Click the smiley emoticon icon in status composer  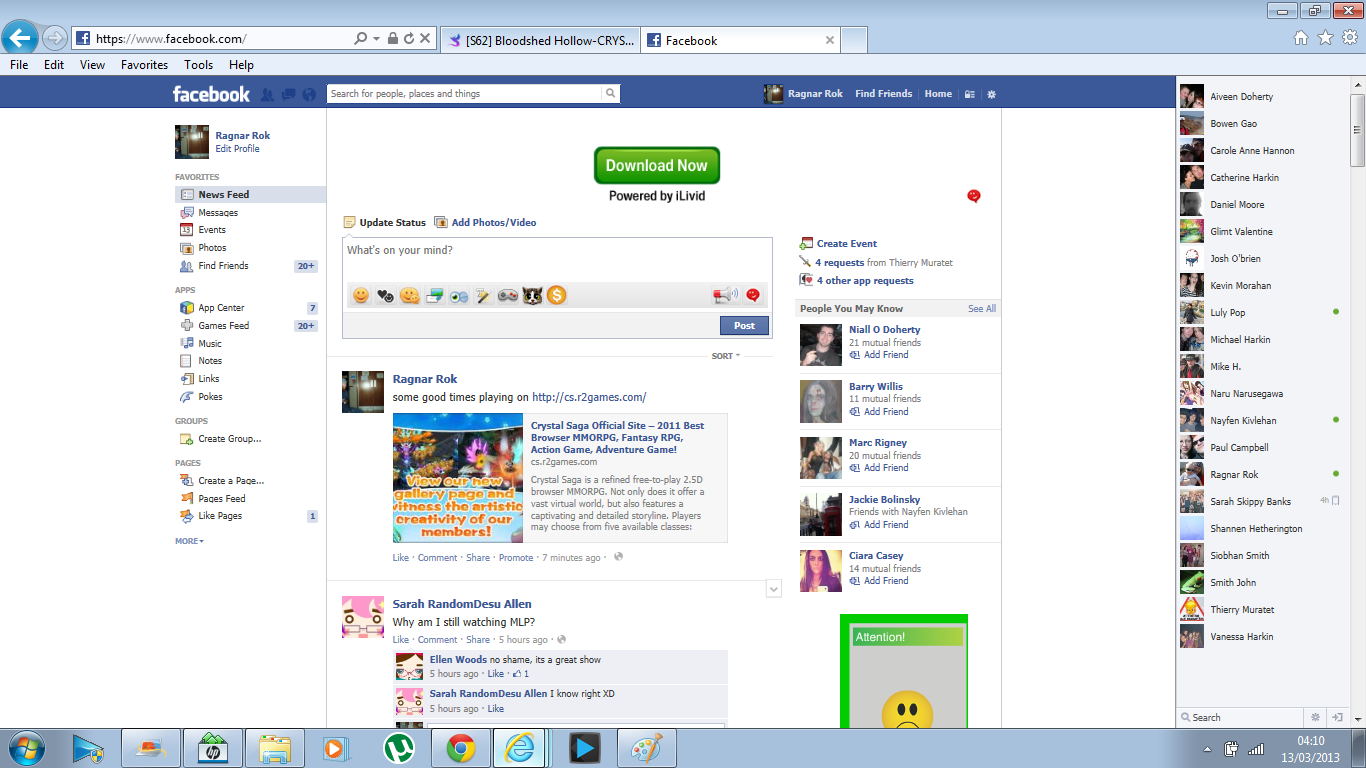click(x=361, y=295)
